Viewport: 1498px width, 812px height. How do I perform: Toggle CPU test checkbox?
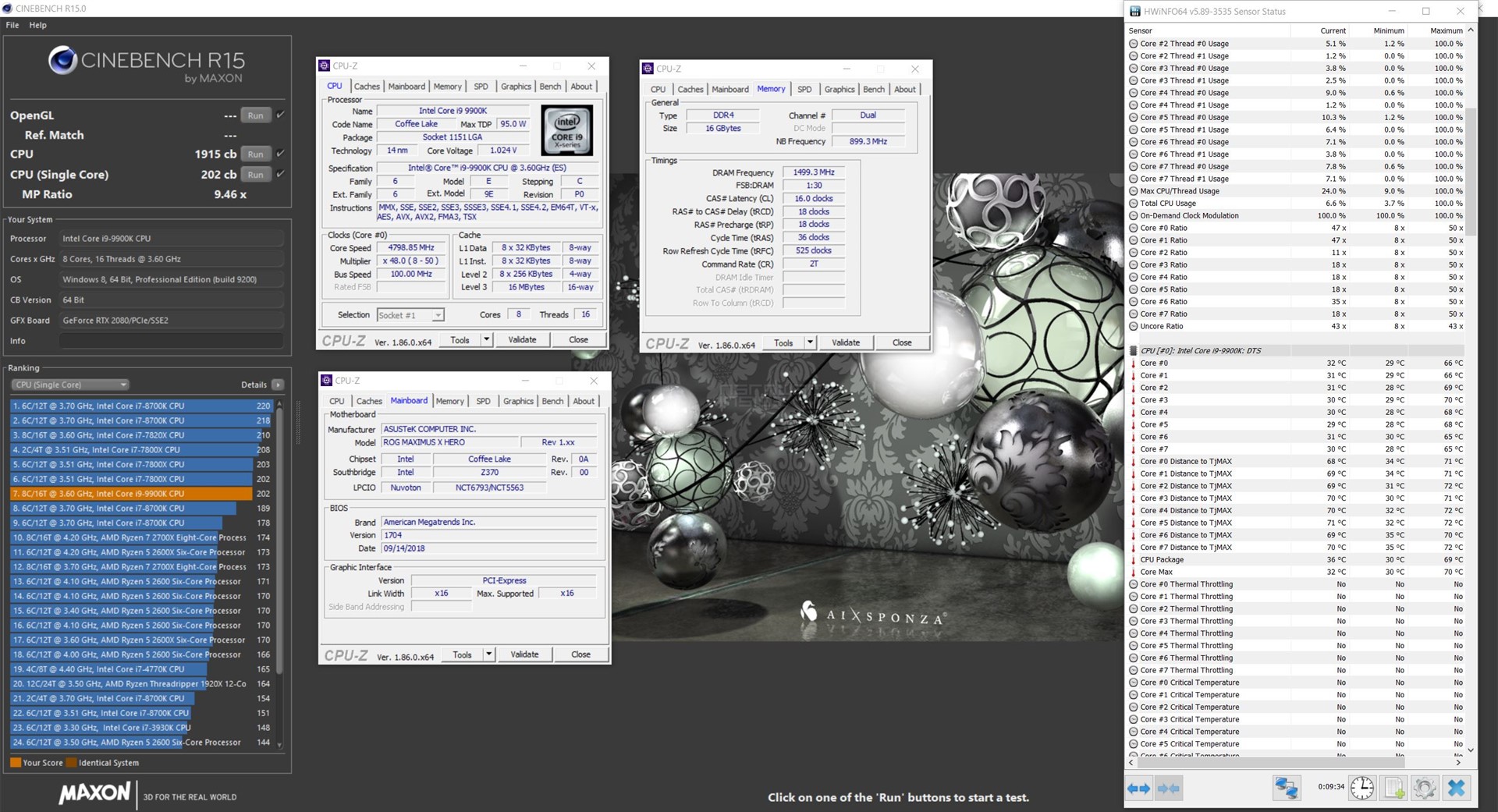(x=280, y=154)
